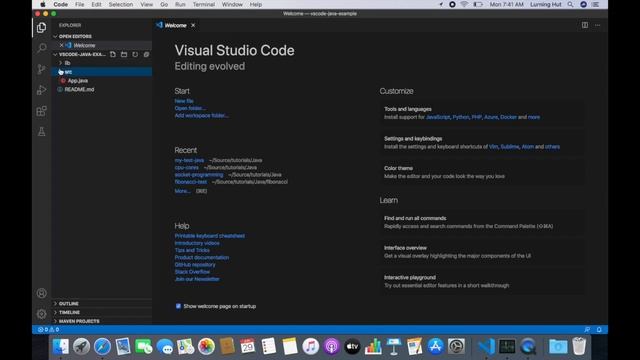Open README.md in explorer
Screen dimensions: 640x360
tap(79, 89)
